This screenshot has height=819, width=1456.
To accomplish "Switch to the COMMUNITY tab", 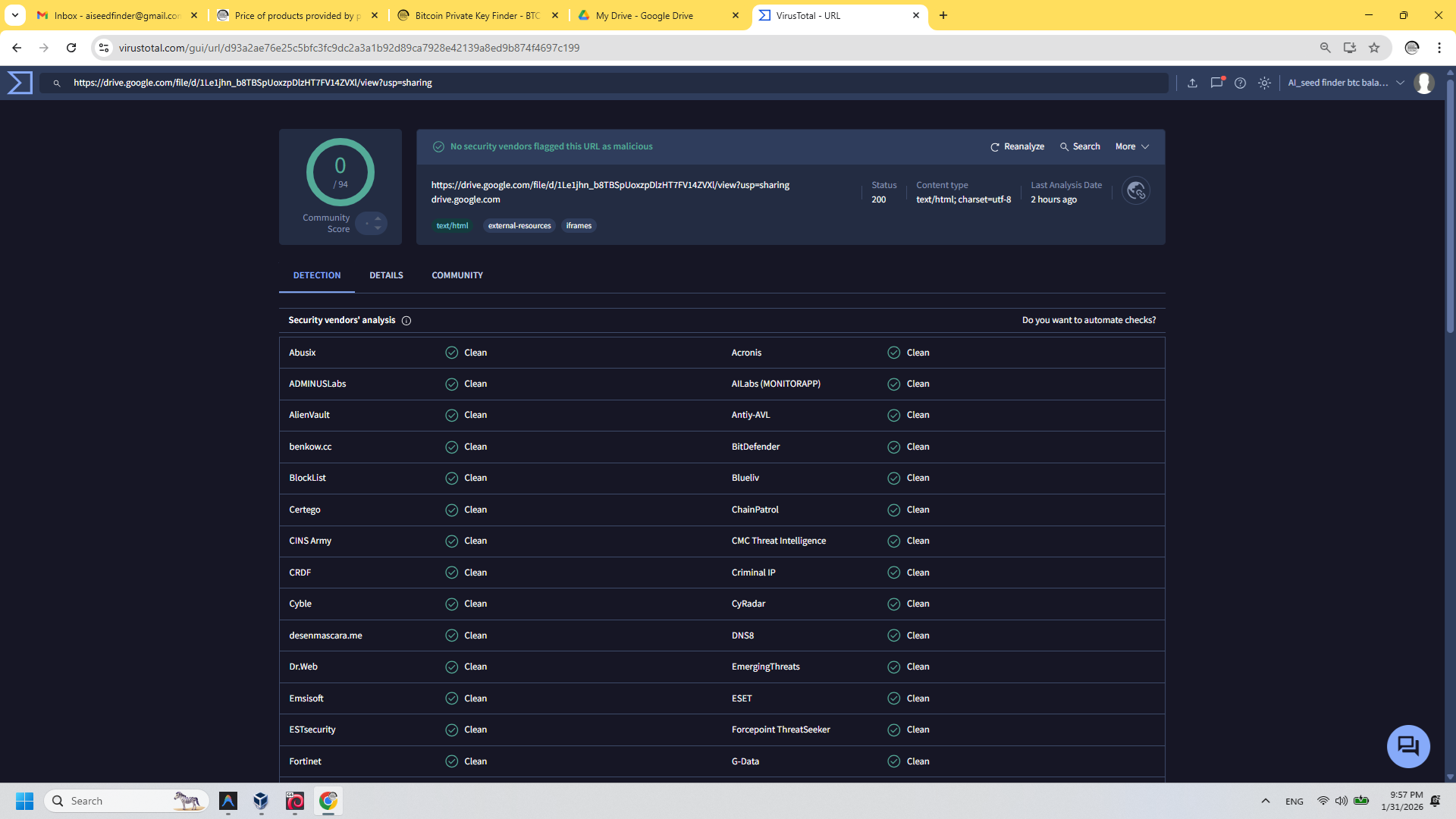I will pyautogui.click(x=457, y=275).
